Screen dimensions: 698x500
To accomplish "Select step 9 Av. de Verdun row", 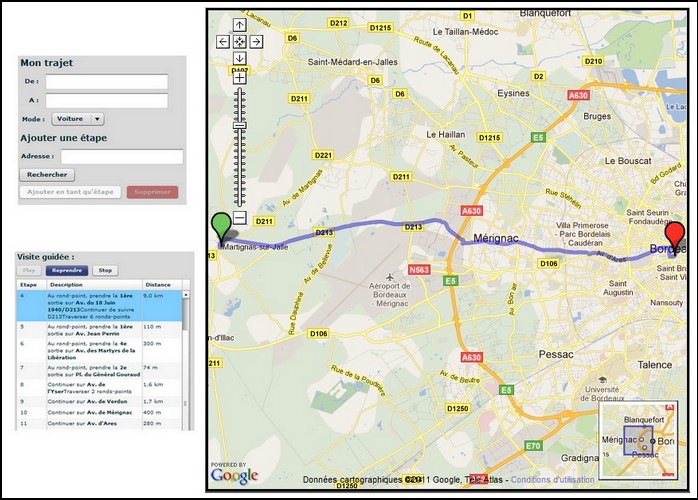I will click(99, 402).
